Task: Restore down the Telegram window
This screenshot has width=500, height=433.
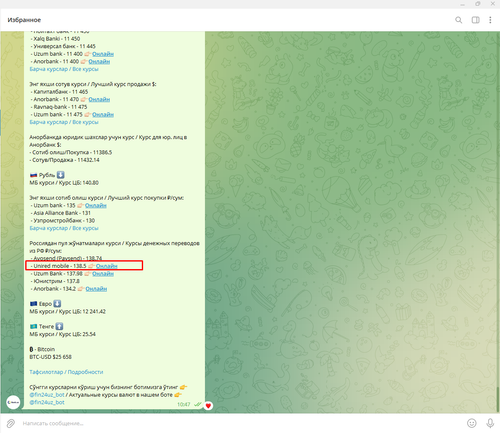Action: tap(478, 4)
